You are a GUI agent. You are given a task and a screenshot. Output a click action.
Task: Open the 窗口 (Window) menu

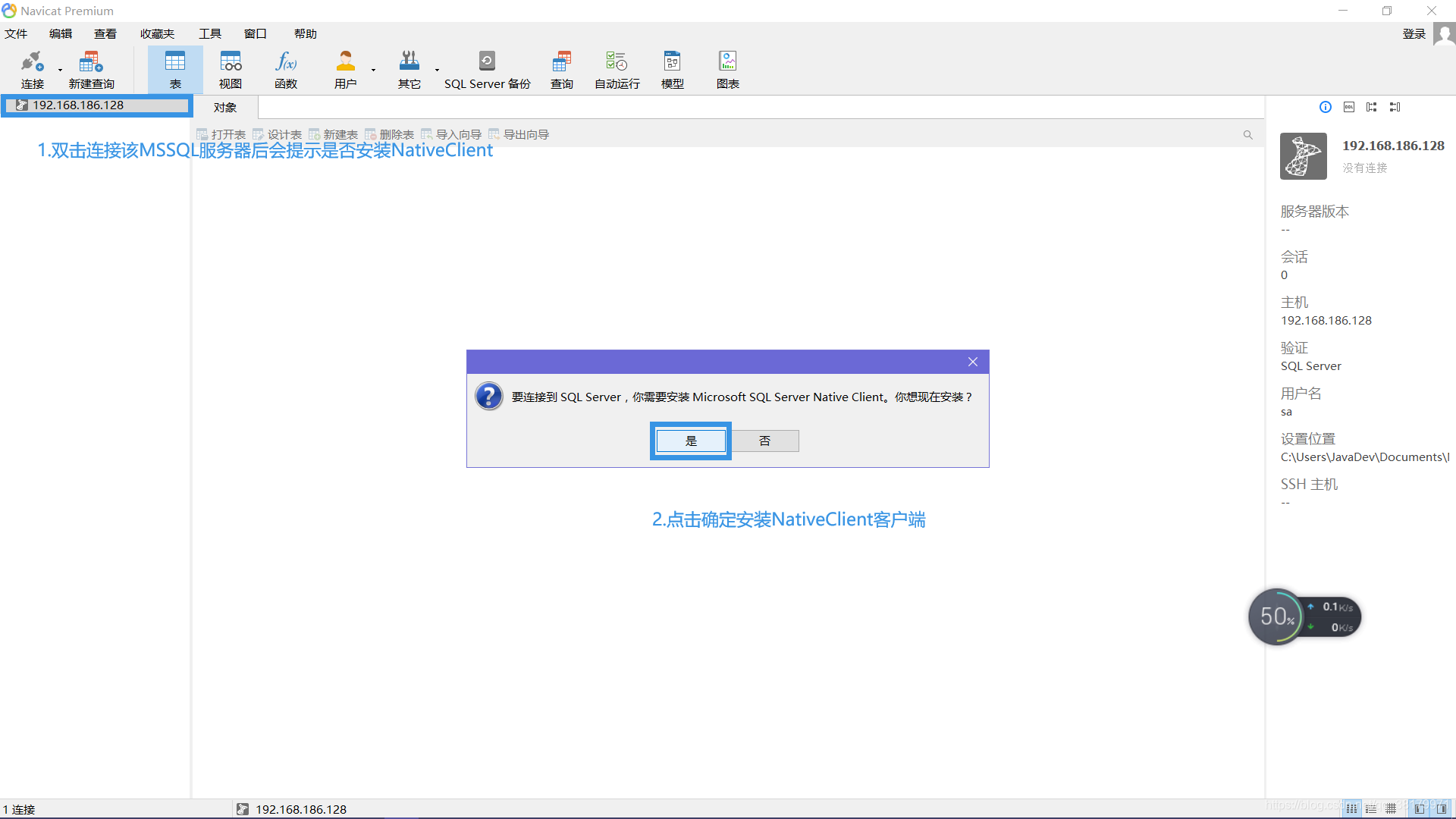tap(256, 34)
